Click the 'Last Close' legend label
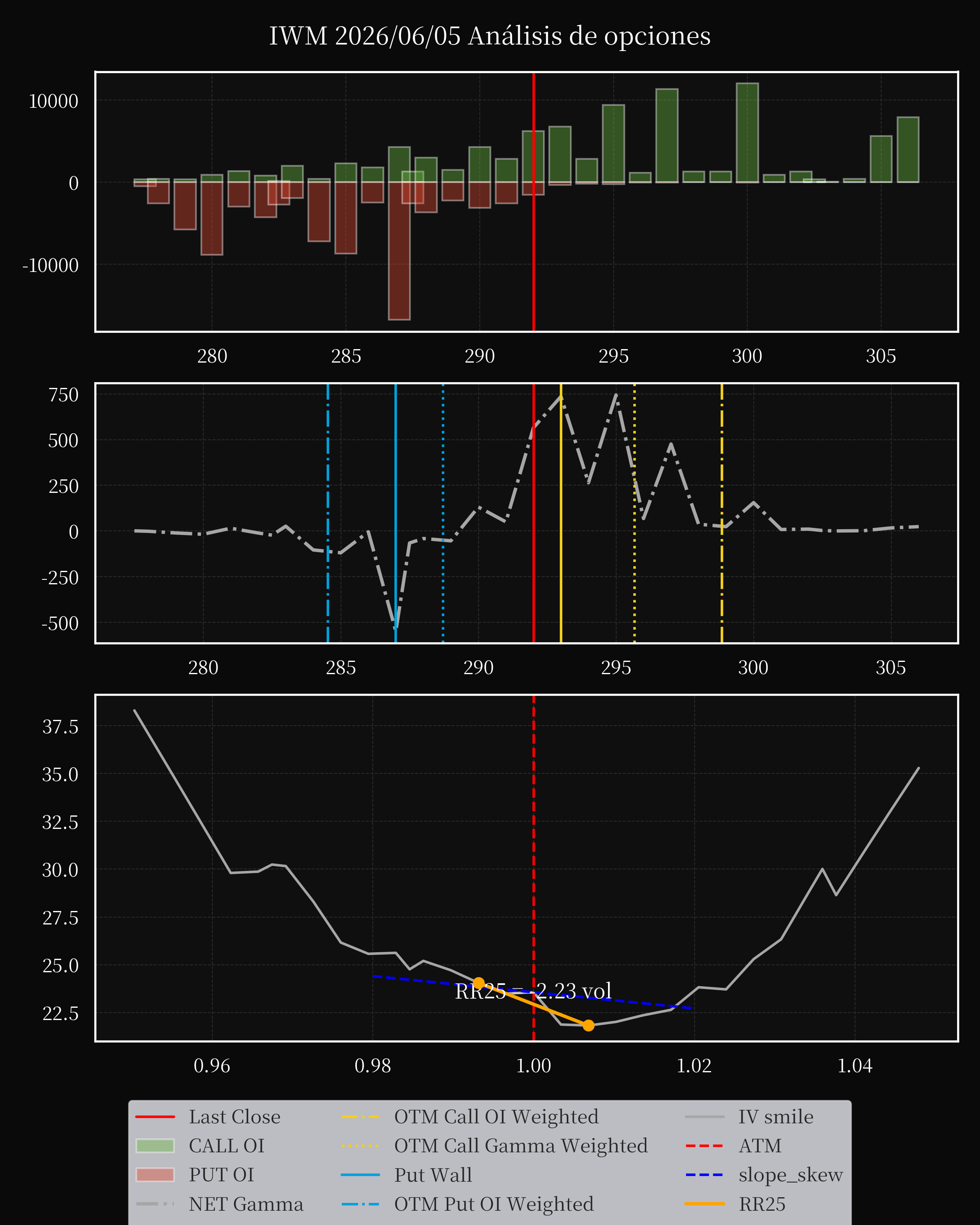 pos(235,1116)
